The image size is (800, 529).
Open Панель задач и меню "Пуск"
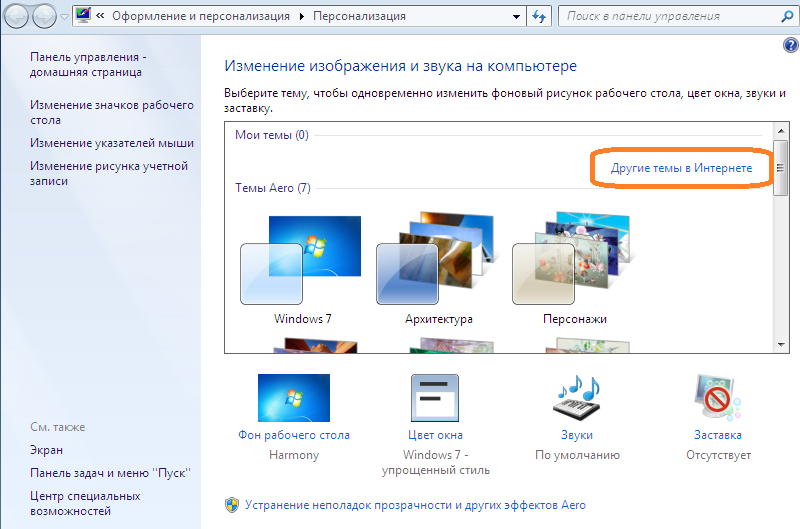click(x=110, y=473)
